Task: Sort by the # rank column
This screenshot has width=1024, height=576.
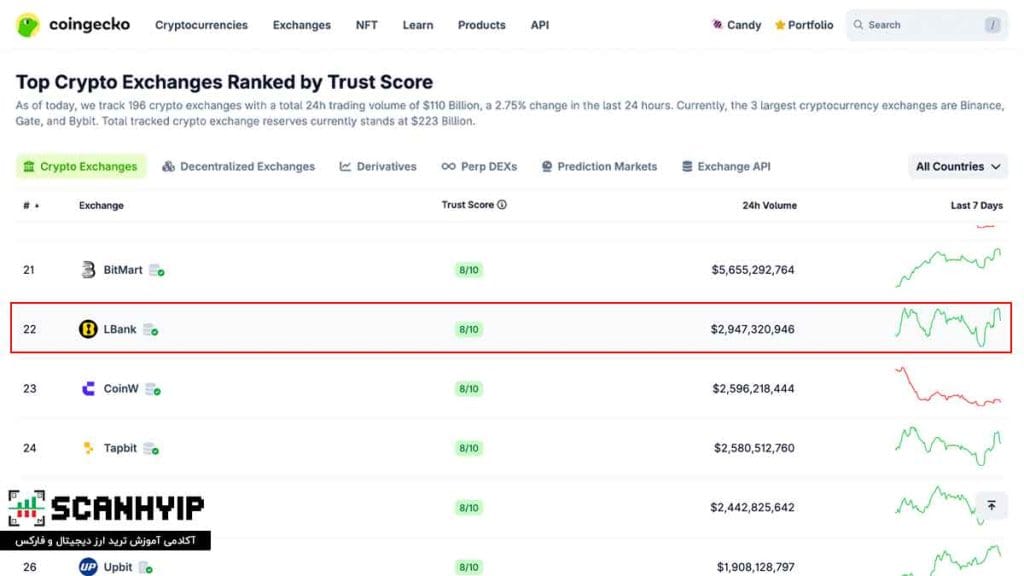Action: pos(31,205)
